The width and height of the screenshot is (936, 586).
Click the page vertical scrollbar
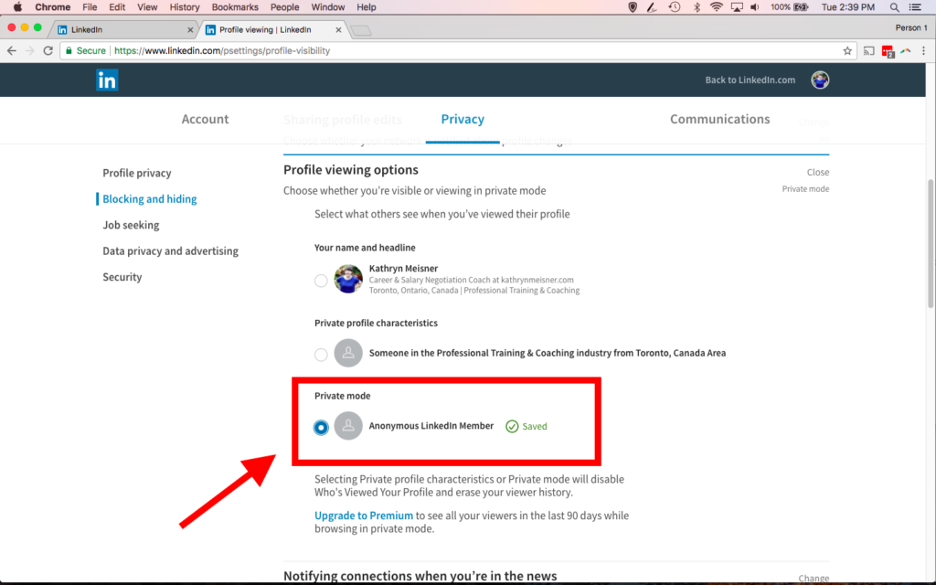[x=931, y=243]
